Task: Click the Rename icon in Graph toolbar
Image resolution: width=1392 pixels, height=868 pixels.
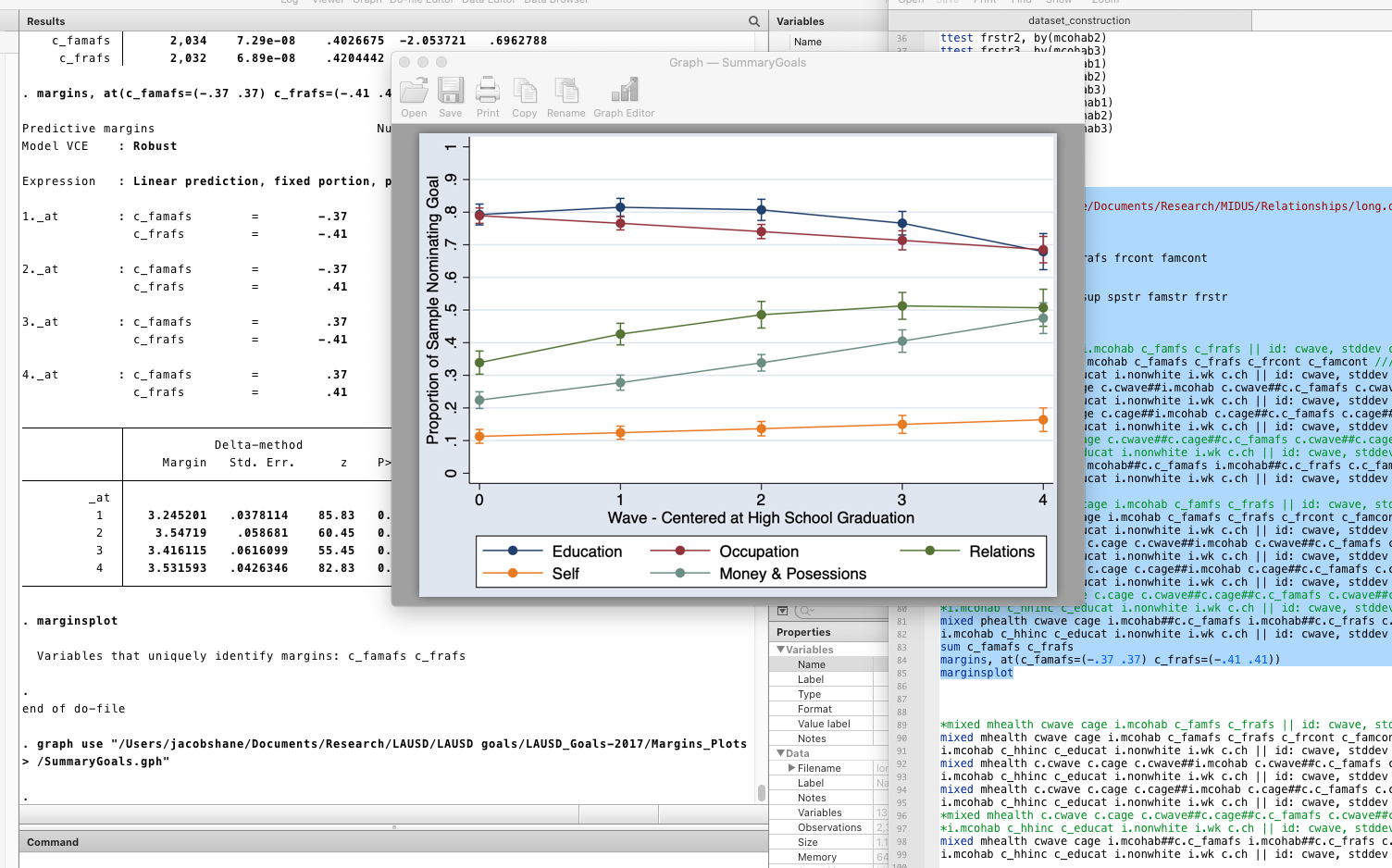Action: pos(565,97)
